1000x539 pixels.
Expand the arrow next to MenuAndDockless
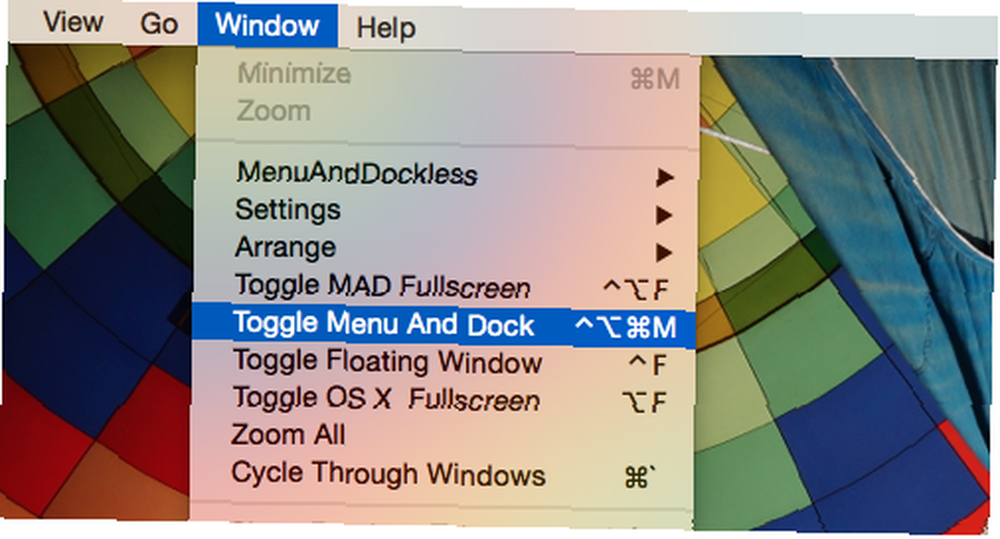click(x=665, y=177)
